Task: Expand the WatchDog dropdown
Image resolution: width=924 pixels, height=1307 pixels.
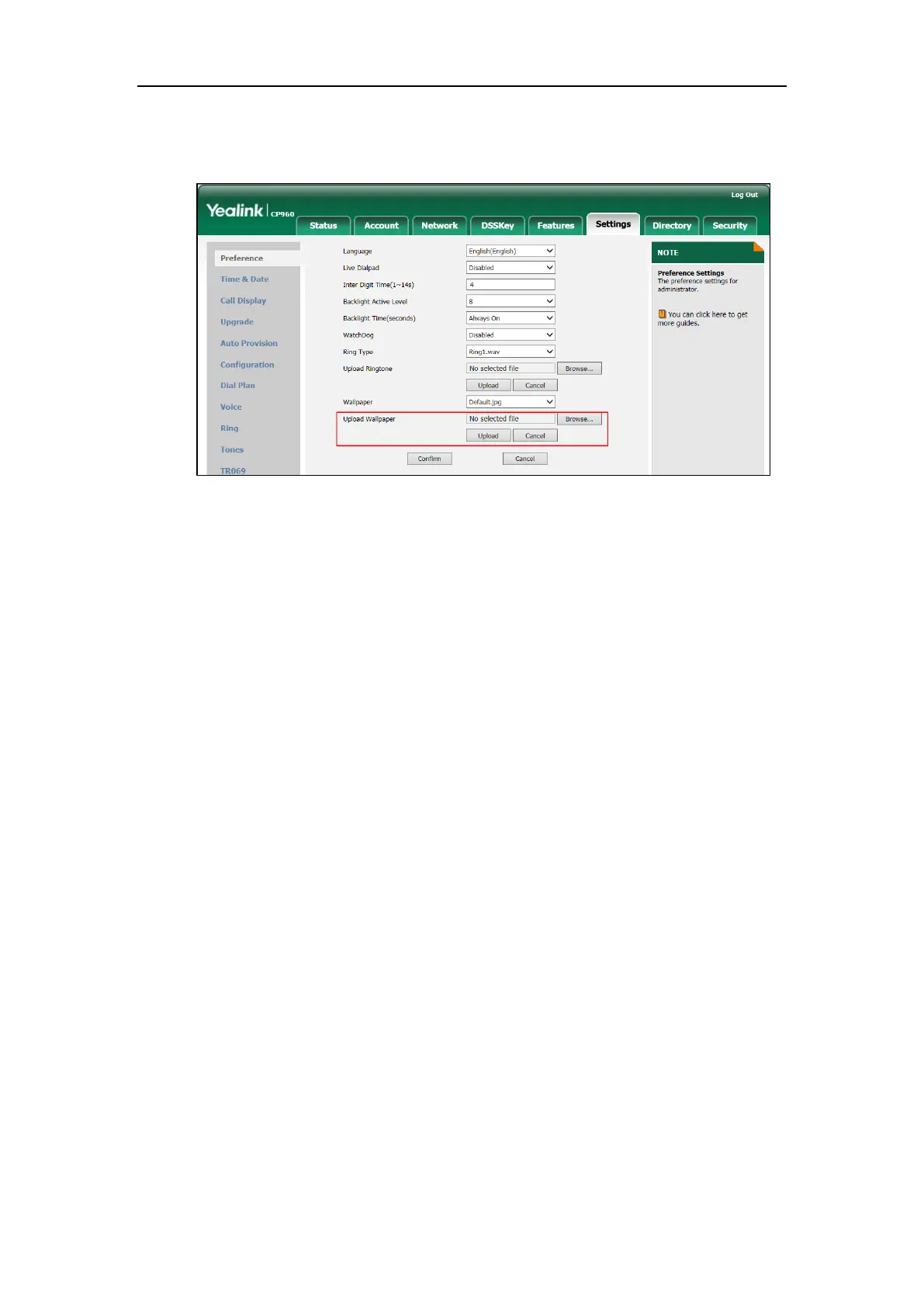Action: pyautogui.click(x=510, y=335)
